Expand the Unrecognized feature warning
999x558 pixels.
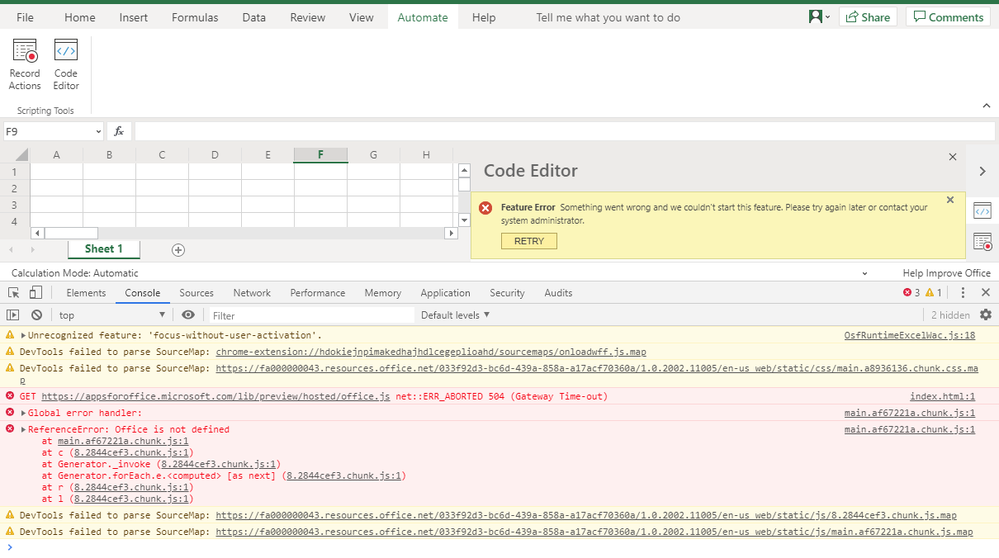(23, 335)
